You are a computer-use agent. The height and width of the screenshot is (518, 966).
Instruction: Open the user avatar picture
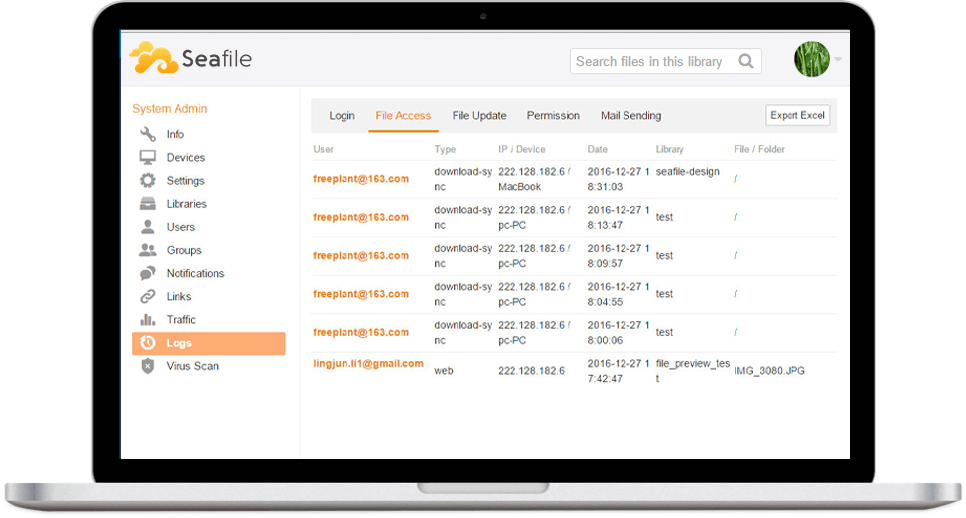pos(811,59)
